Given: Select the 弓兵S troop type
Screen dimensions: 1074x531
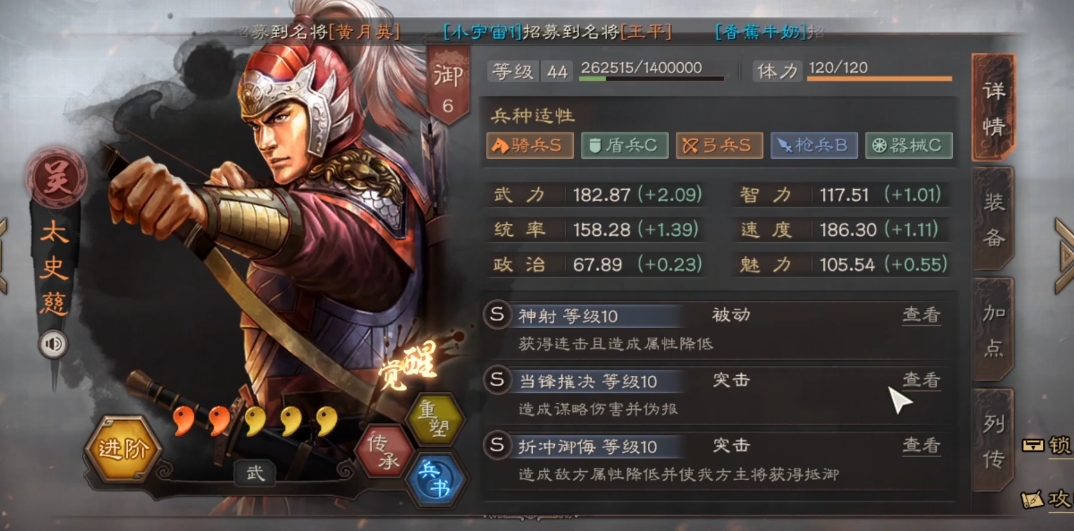Looking at the screenshot, I should tap(719, 145).
